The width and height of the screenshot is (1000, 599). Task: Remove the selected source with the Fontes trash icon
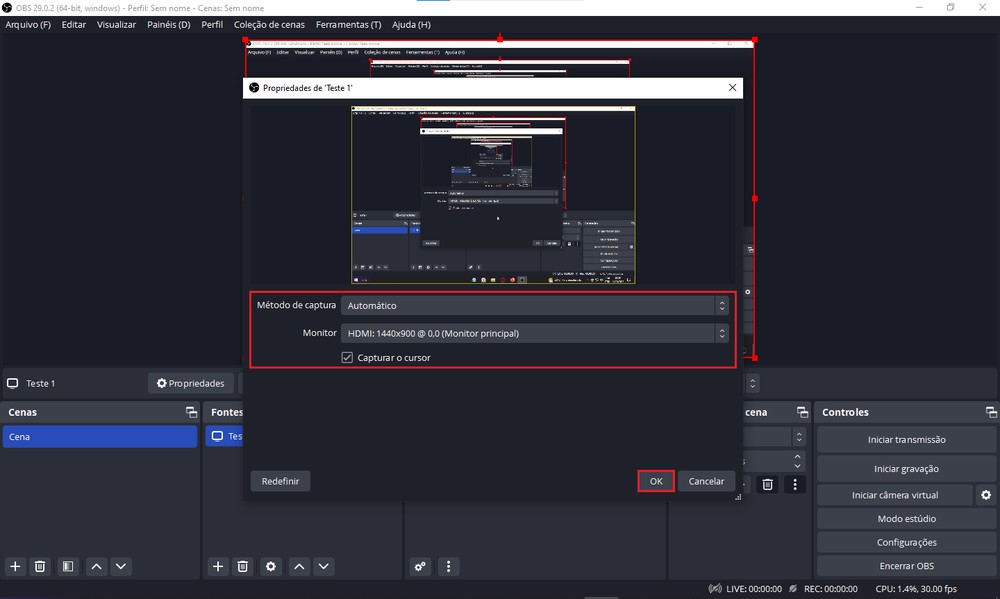point(242,566)
